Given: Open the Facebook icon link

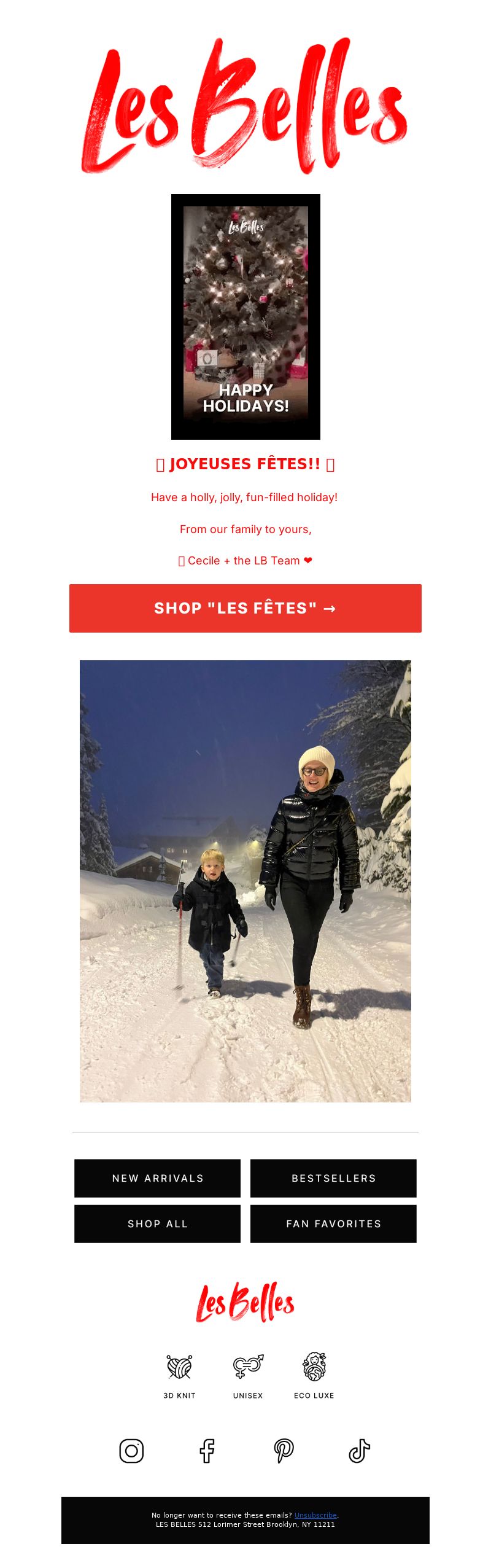Looking at the screenshot, I should point(207,1451).
